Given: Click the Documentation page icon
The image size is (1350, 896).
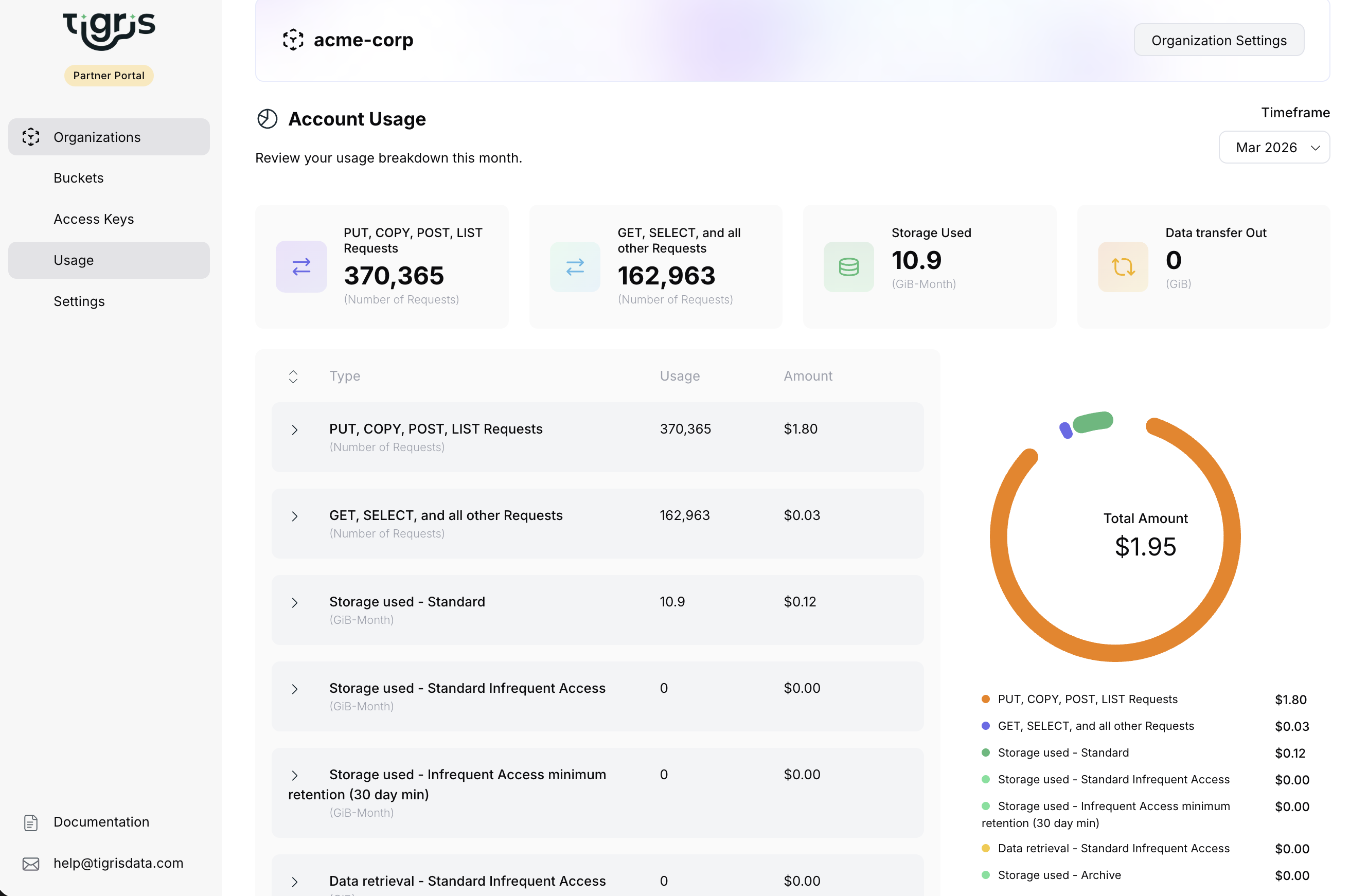Looking at the screenshot, I should coord(31,822).
